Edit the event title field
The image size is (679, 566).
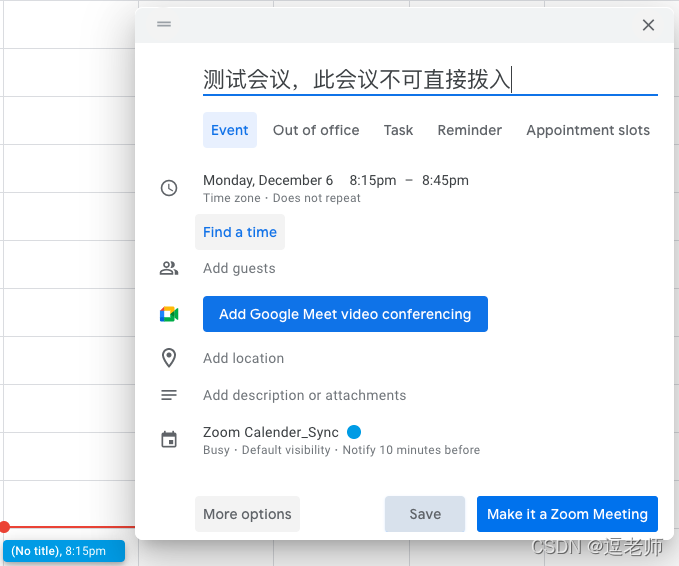coord(430,80)
